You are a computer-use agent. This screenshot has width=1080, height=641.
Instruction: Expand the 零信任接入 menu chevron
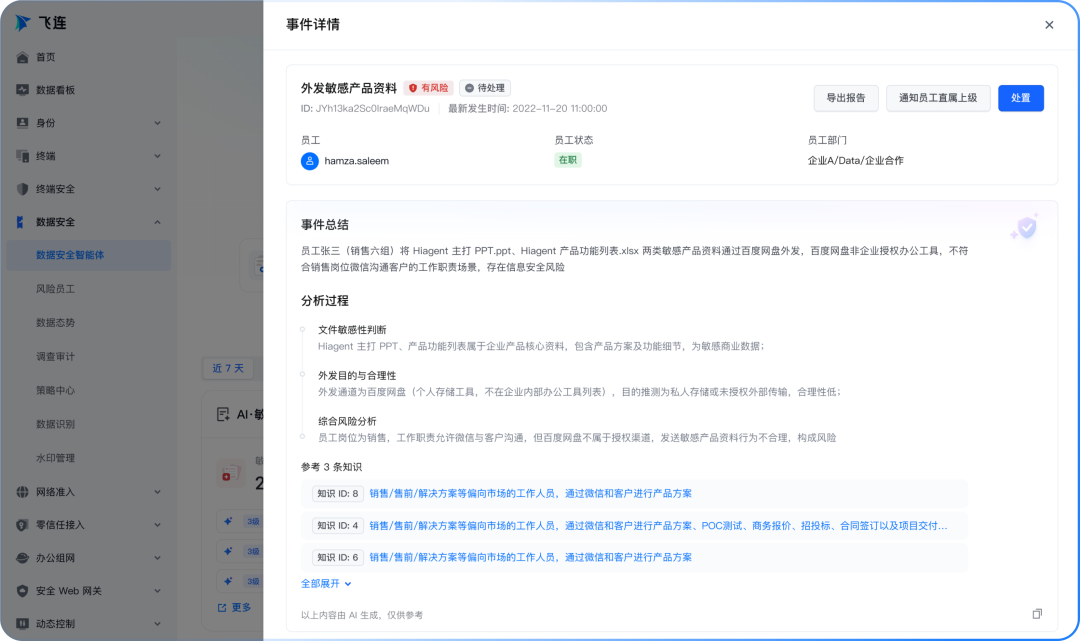click(158, 525)
